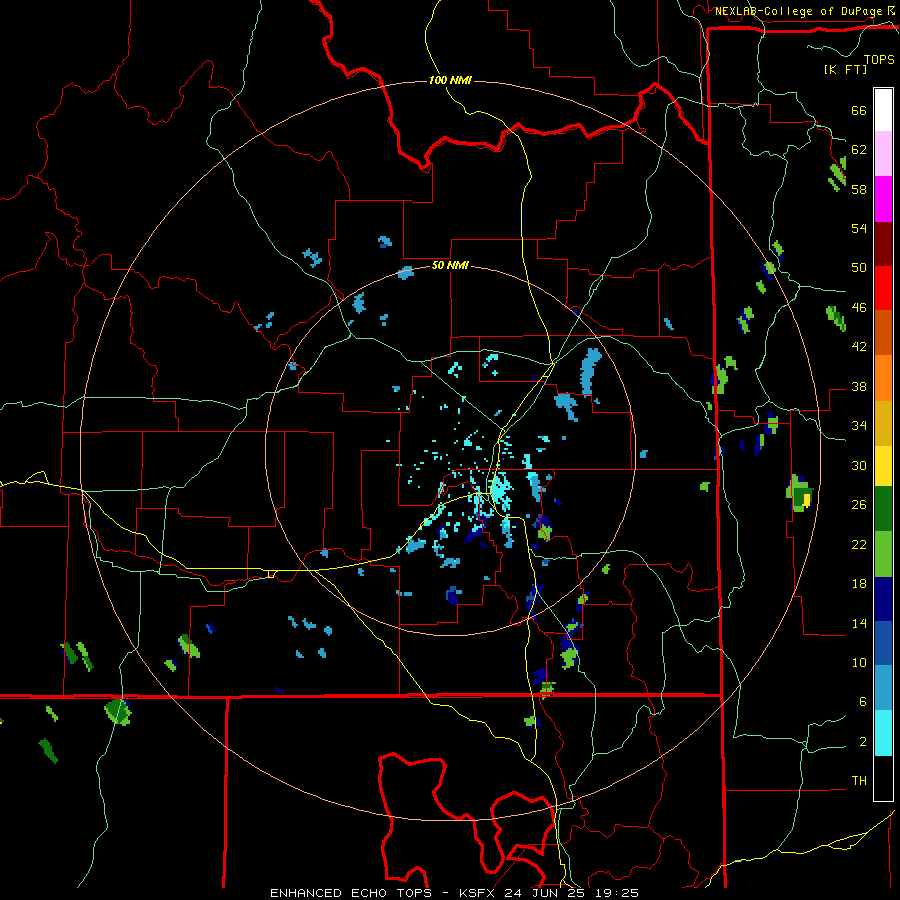Viewport: 900px width, 900px height.
Task: Click the '54' legend value
Action: pos(859,228)
